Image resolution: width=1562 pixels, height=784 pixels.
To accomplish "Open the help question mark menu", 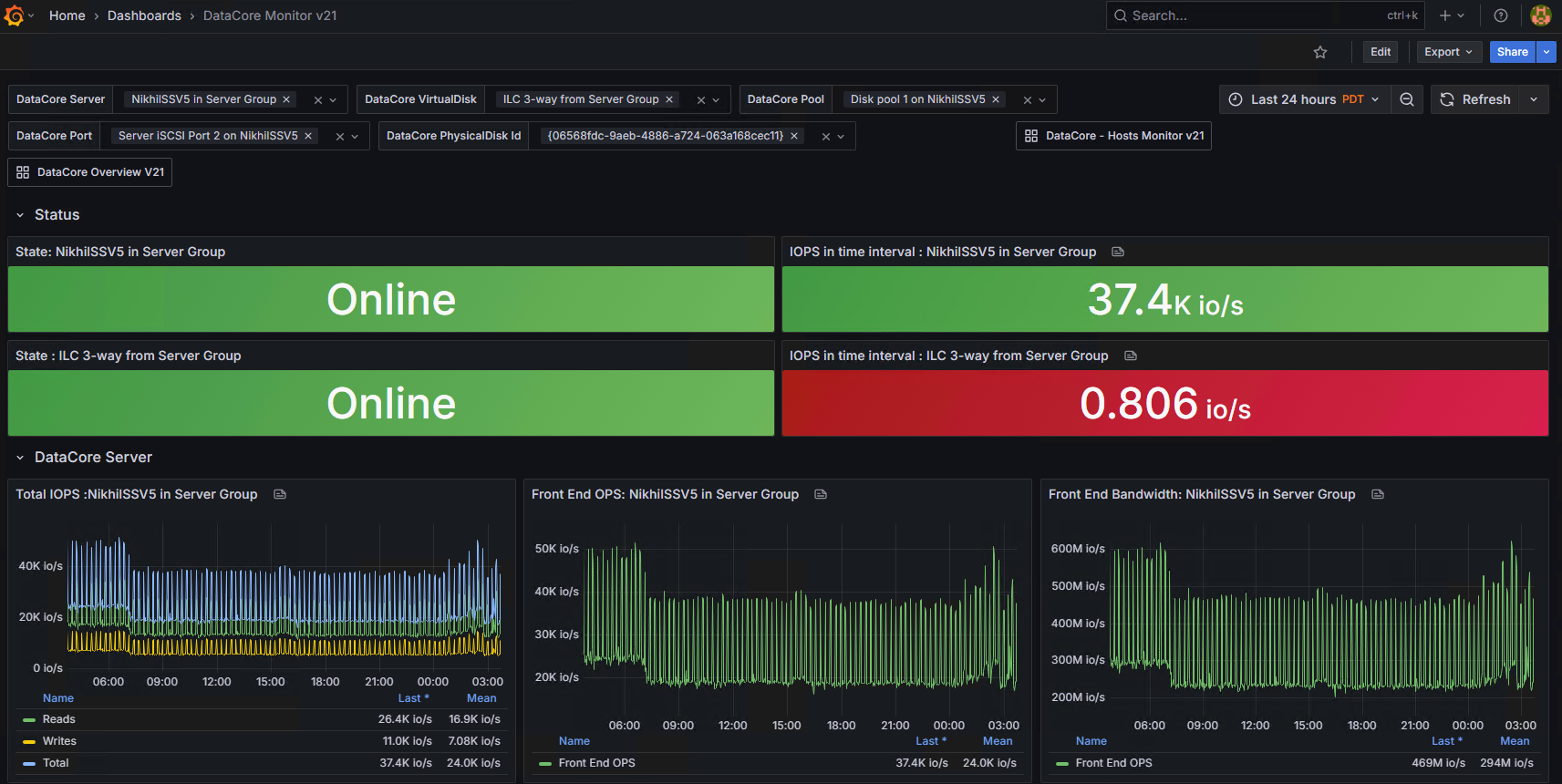I will click(x=1501, y=15).
